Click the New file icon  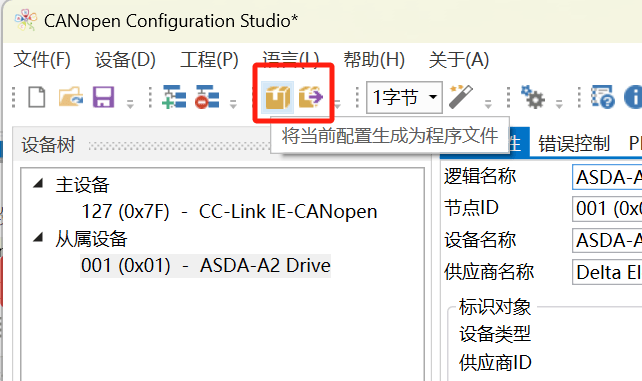pyautogui.click(x=37, y=97)
